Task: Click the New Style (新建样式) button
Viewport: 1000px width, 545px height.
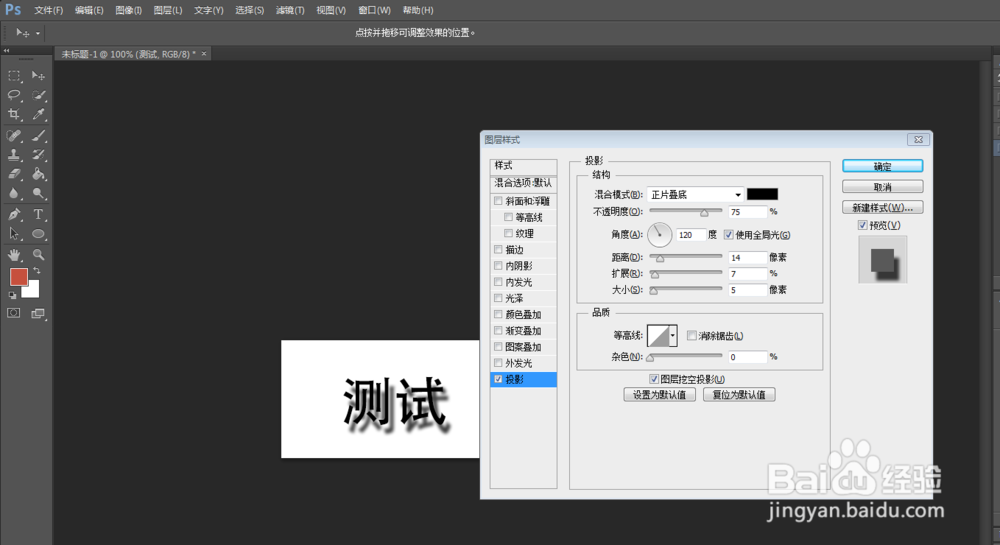Action: pyautogui.click(x=883, y=207)
